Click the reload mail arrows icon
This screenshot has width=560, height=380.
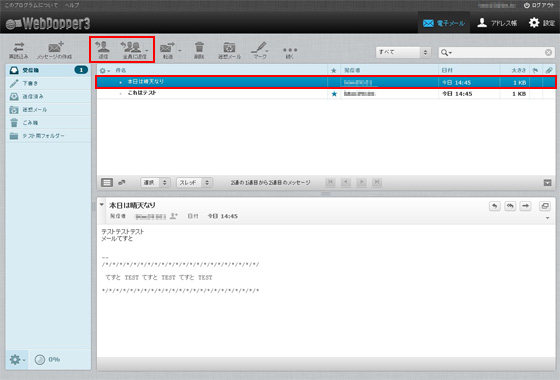[x=19, y=50]
